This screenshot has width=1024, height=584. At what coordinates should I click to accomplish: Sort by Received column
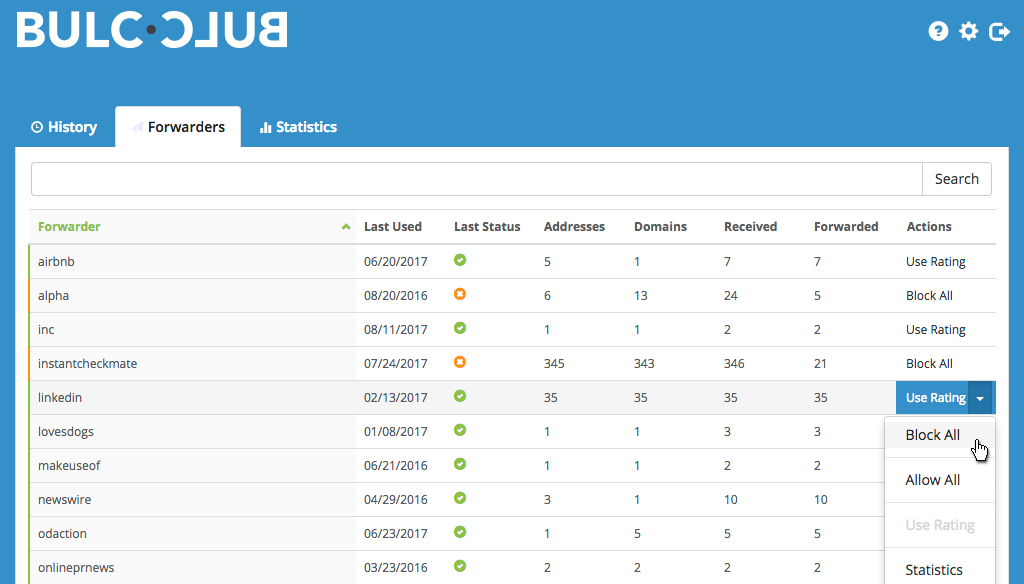pyautogui.click(x=750, y=227)
